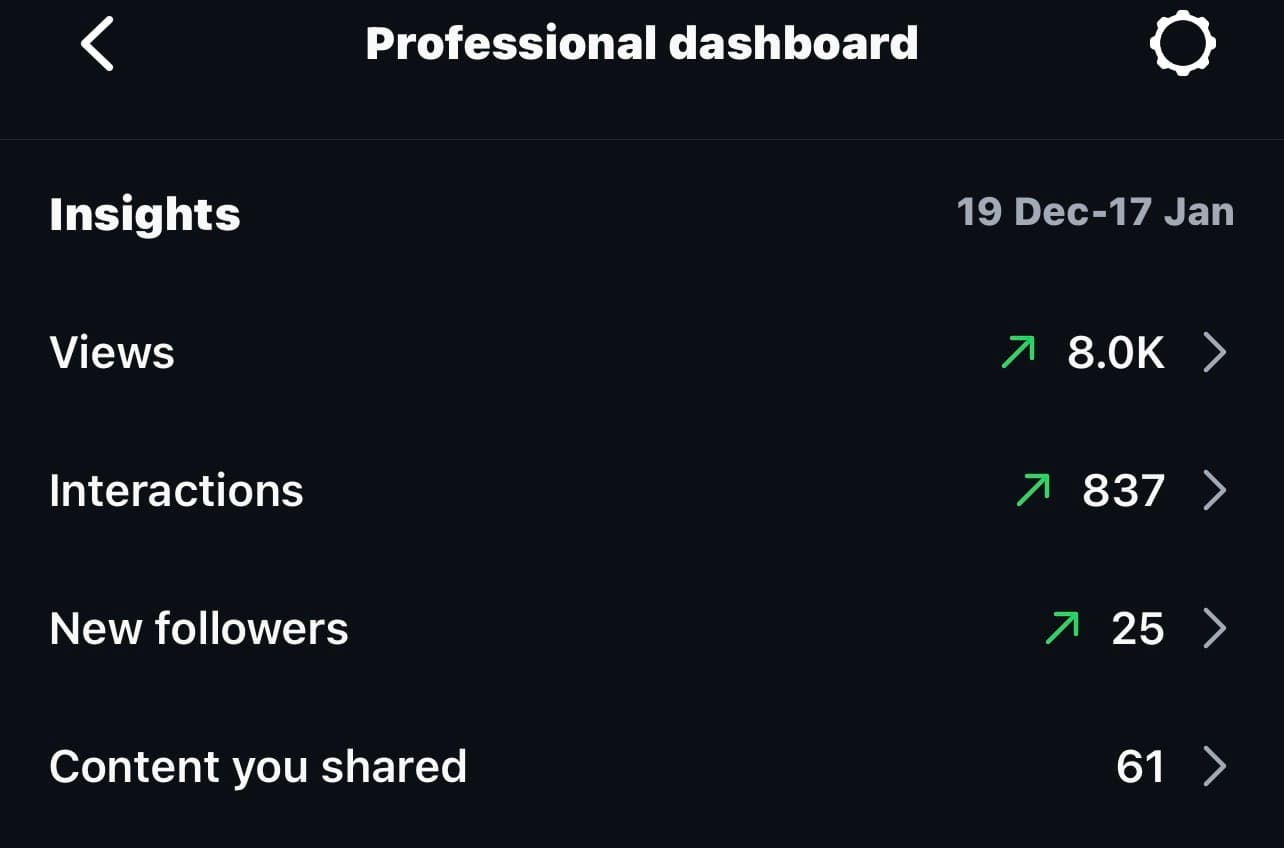The image size is (1284, 848).
Task: Click the 837 interactions count
Action: (x=1123, y=491)
